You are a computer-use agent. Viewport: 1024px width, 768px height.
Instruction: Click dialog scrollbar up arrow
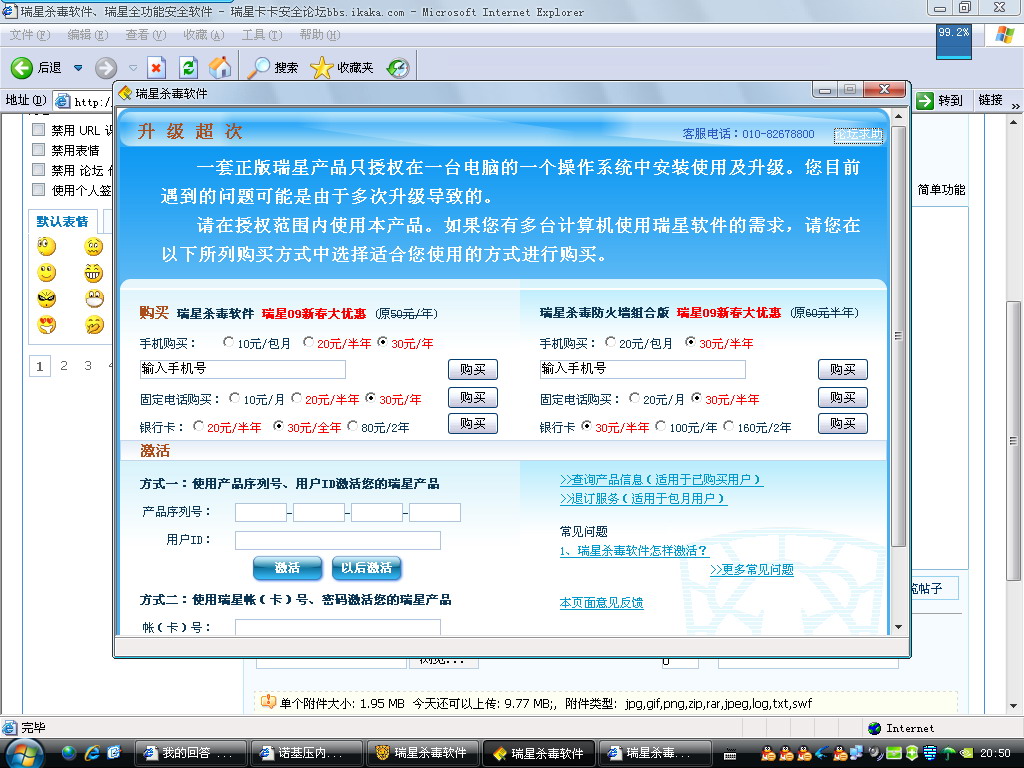(x=899, y=116)
